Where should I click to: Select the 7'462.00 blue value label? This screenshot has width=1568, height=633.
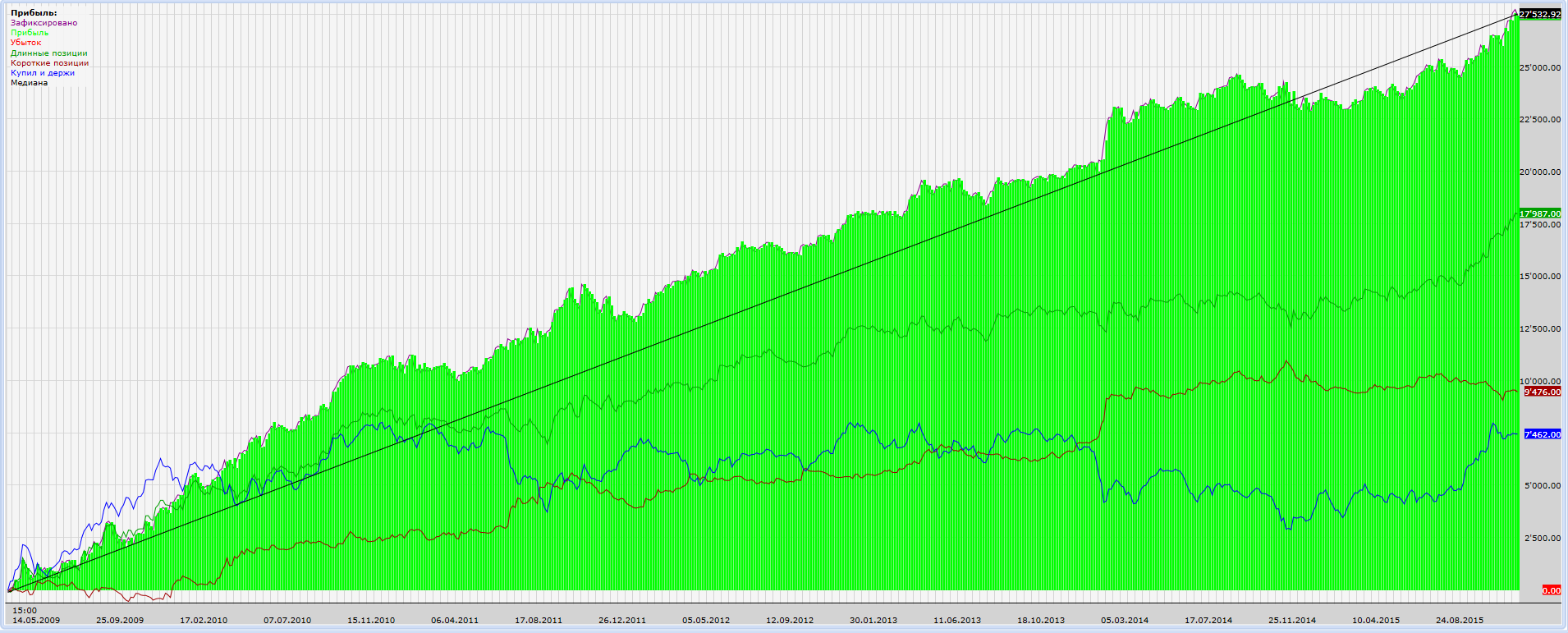[x=1542, y=434]
